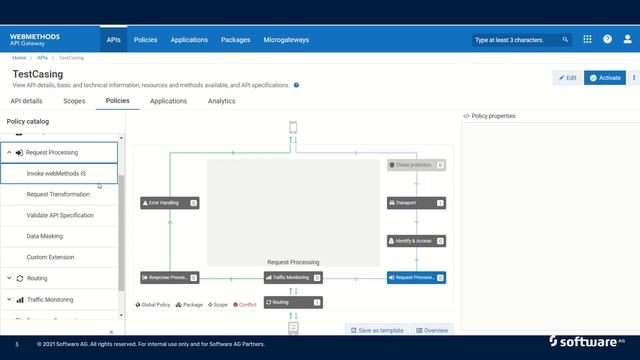Screen dimensions: 640x360
Task: Open the Packages top navigation item
Action: pos(236,40)
